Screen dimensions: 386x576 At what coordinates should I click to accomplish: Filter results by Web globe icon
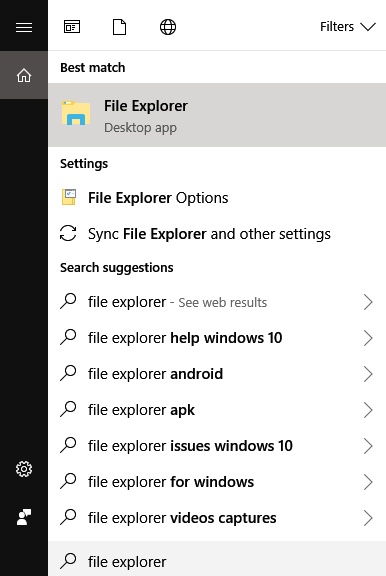coord(168,27)
